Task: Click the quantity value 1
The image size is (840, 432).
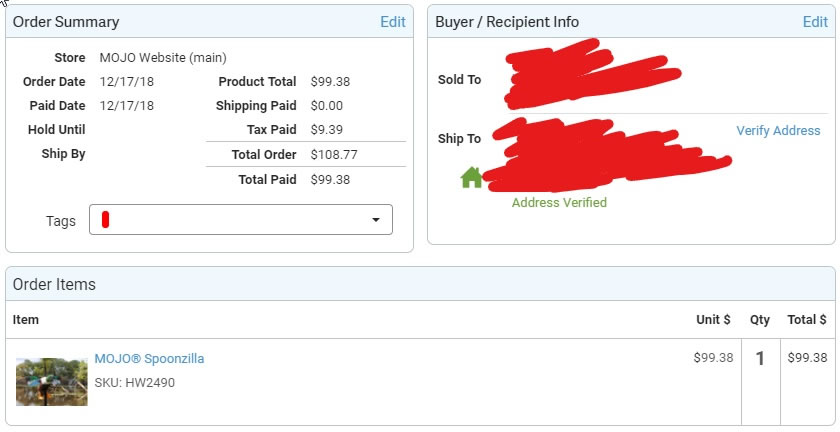Action: coord(760,358)
